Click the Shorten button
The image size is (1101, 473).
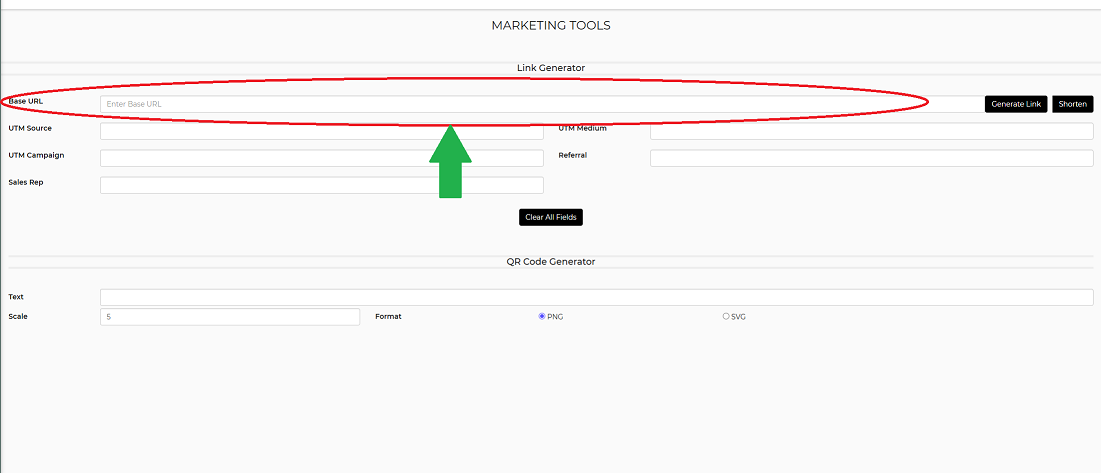(x=1073, y=104)
